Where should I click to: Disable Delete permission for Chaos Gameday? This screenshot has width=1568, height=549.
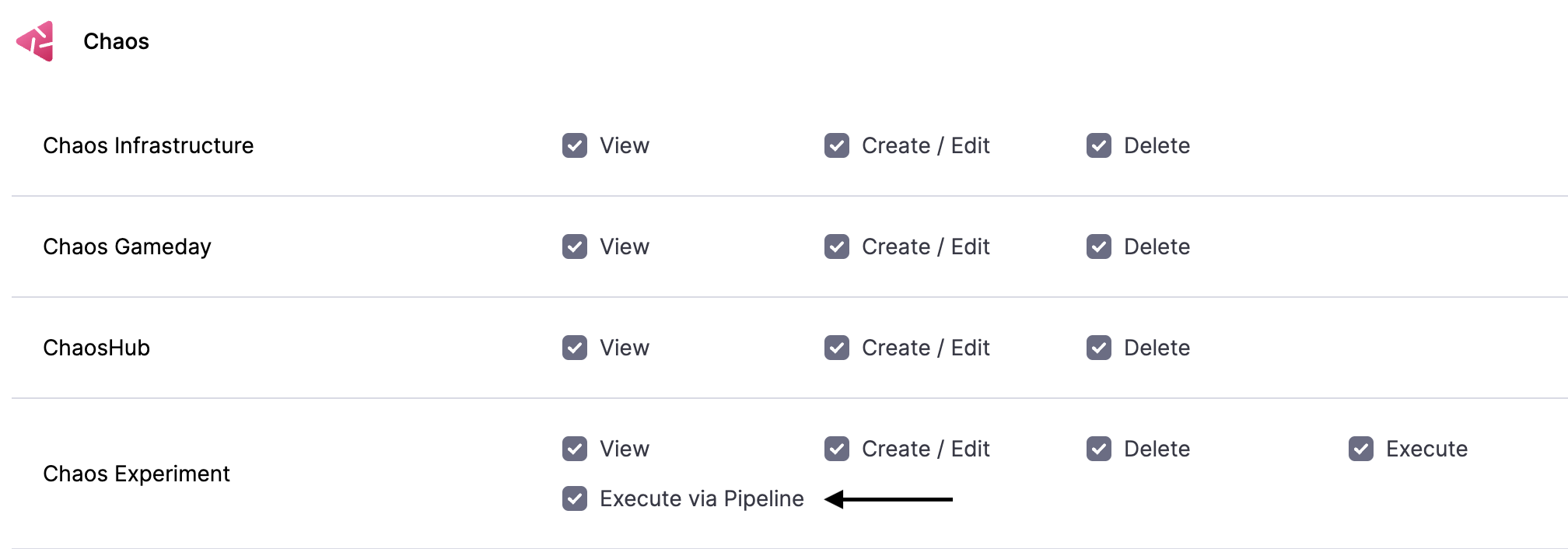coord(1099,247)
